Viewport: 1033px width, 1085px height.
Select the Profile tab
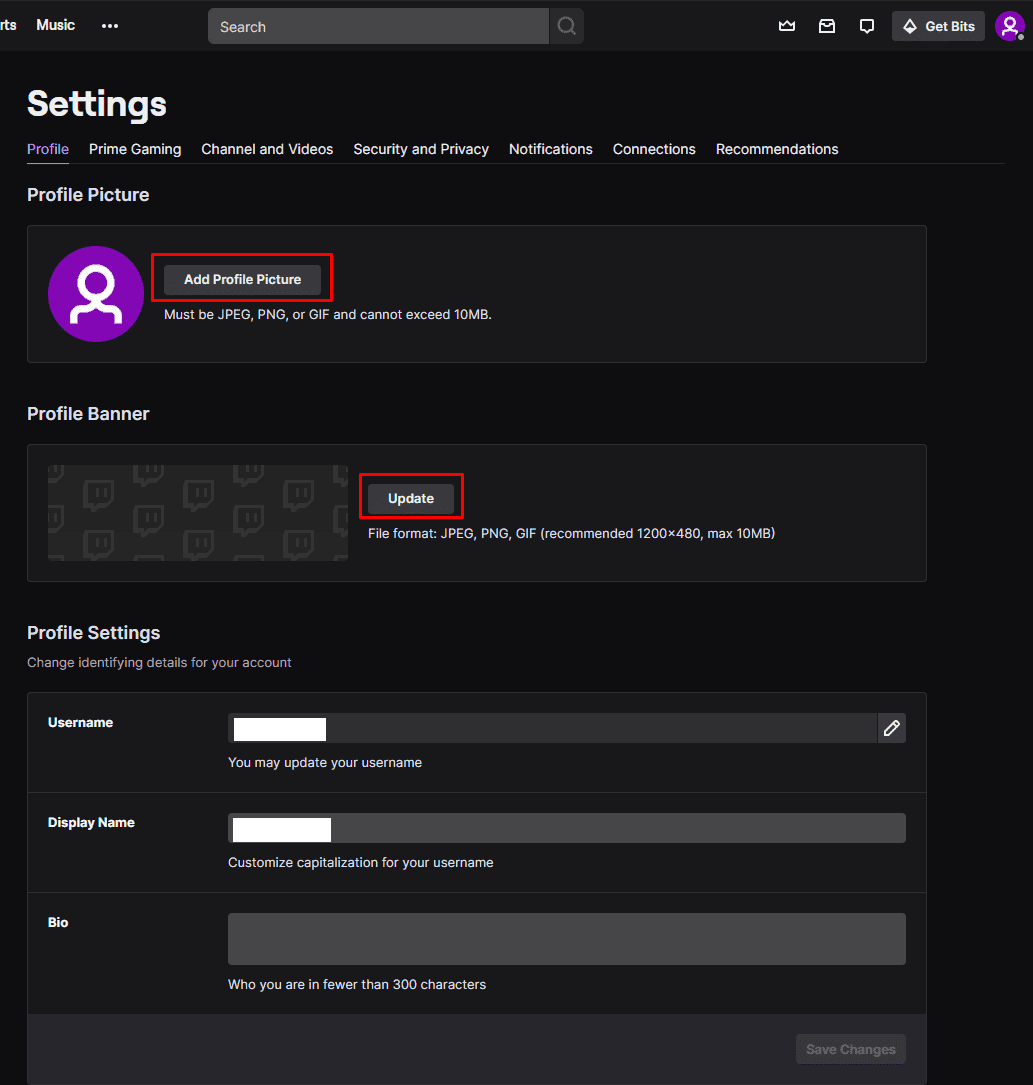(48, 149)
